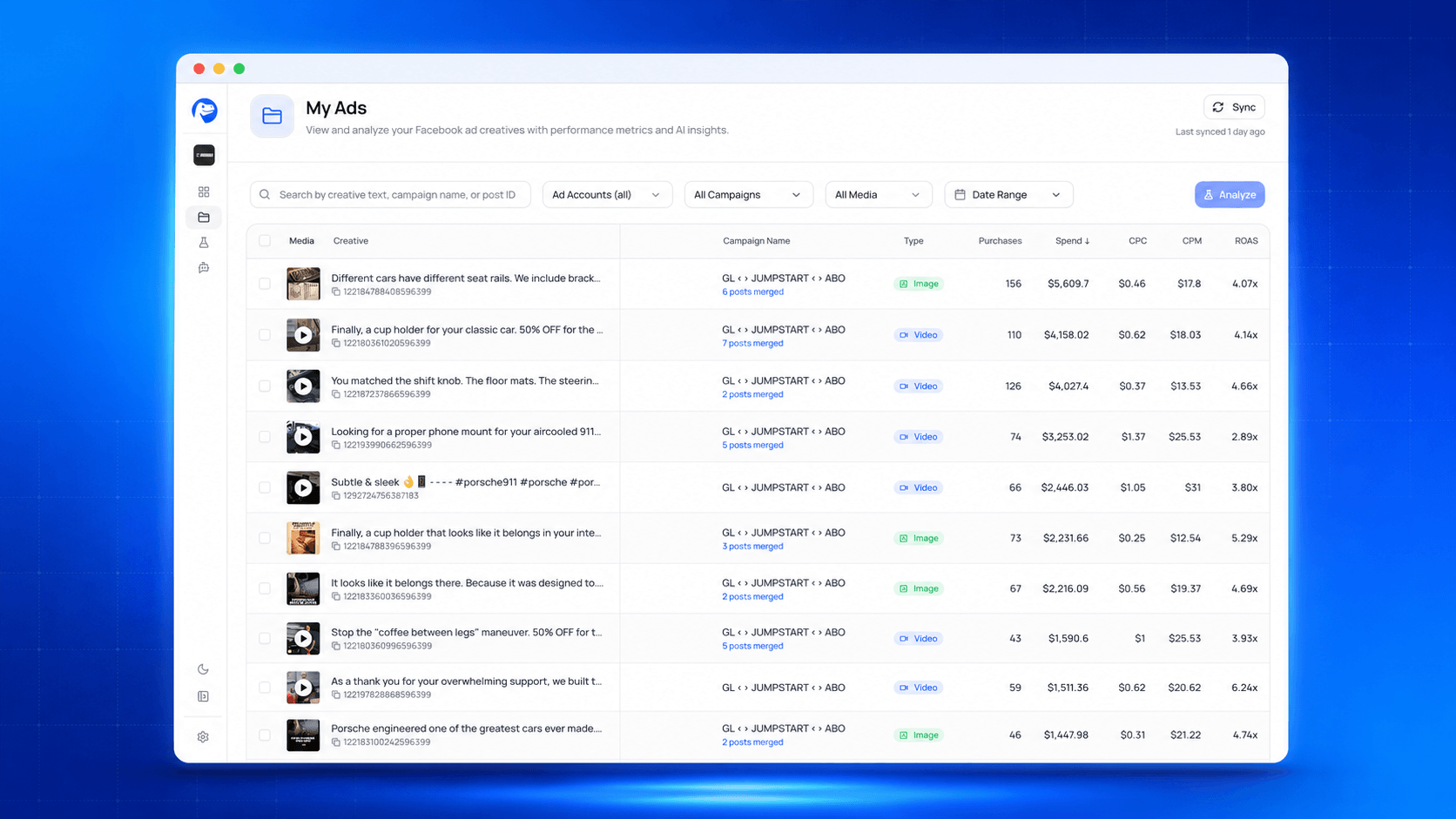The image size is (1456, 819).
Task: Copy ID 122187237866596399 icon
Action: (336, 394)
